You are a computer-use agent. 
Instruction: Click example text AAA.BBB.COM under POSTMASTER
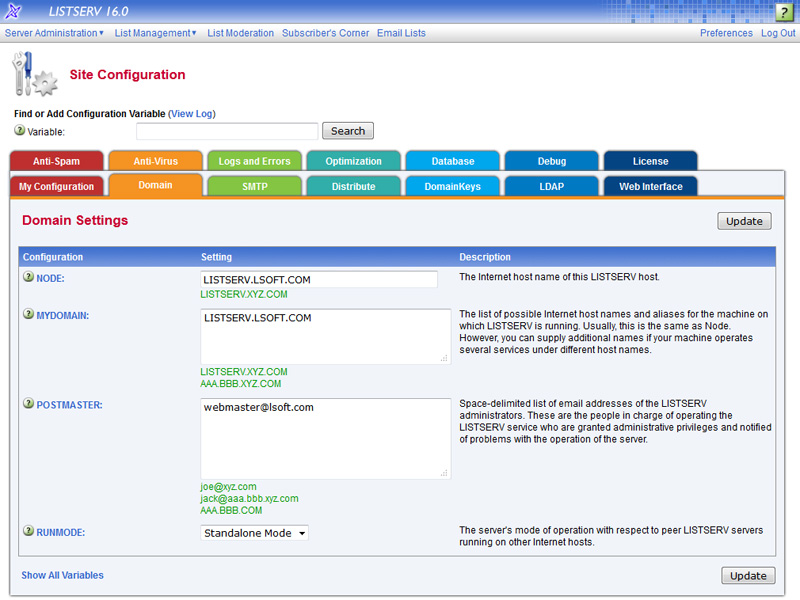pyautogui.click(x=231, y=510)
